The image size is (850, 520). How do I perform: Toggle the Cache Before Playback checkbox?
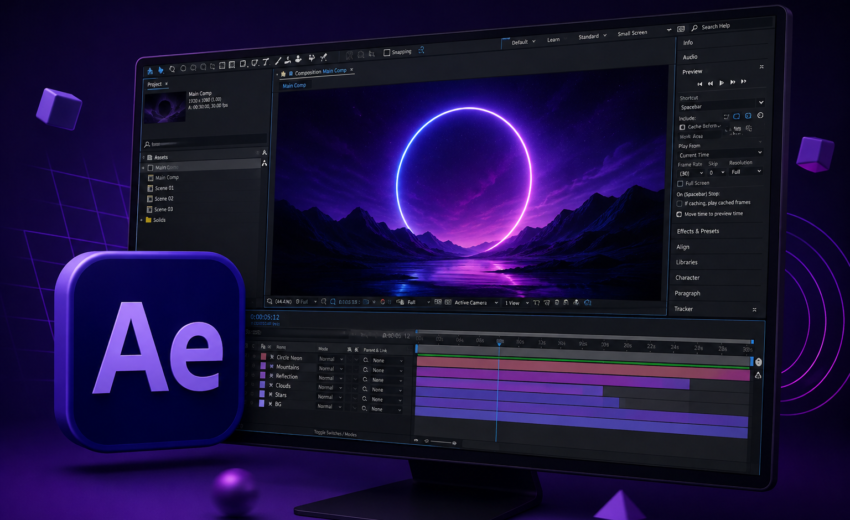(x=682, y=127)
